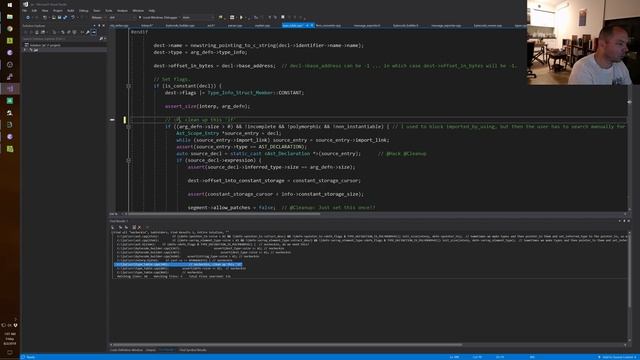Screen dimensions: 640x360
Task: Close the active type_table.cpp tab
Action: [312, 26]
